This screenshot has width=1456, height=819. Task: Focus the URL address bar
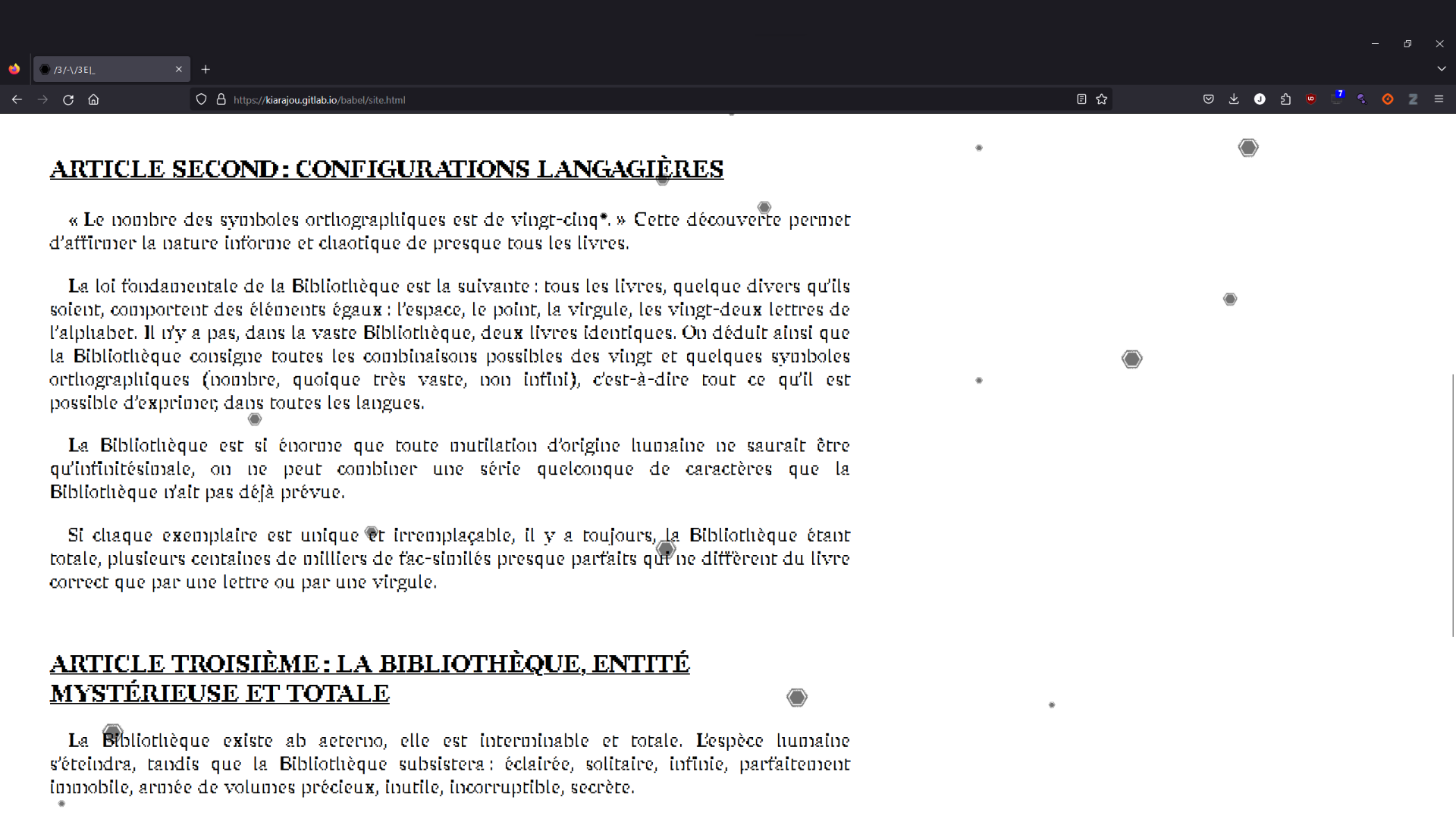point(652,99)
